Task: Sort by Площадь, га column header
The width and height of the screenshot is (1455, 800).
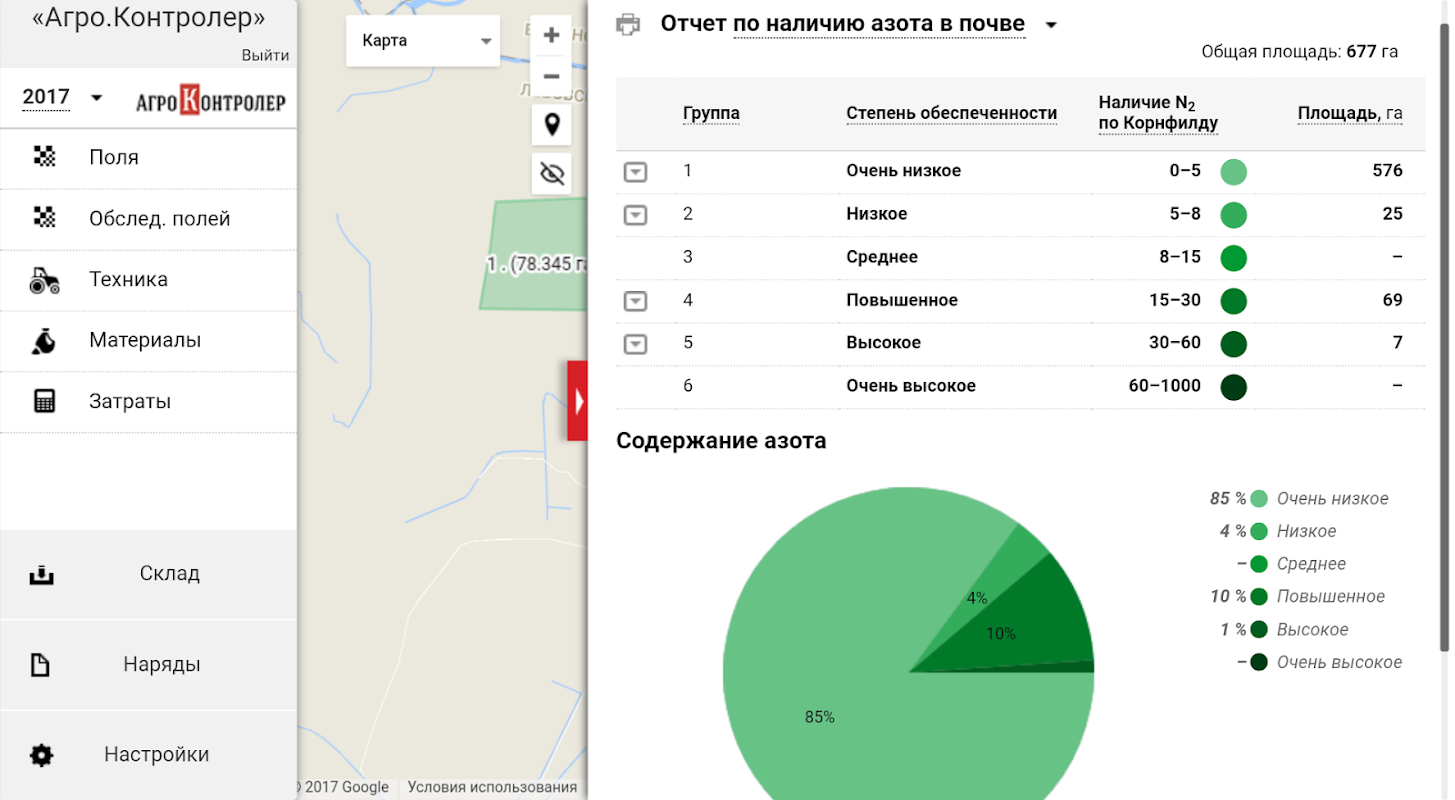Action: click(1350, 113)
